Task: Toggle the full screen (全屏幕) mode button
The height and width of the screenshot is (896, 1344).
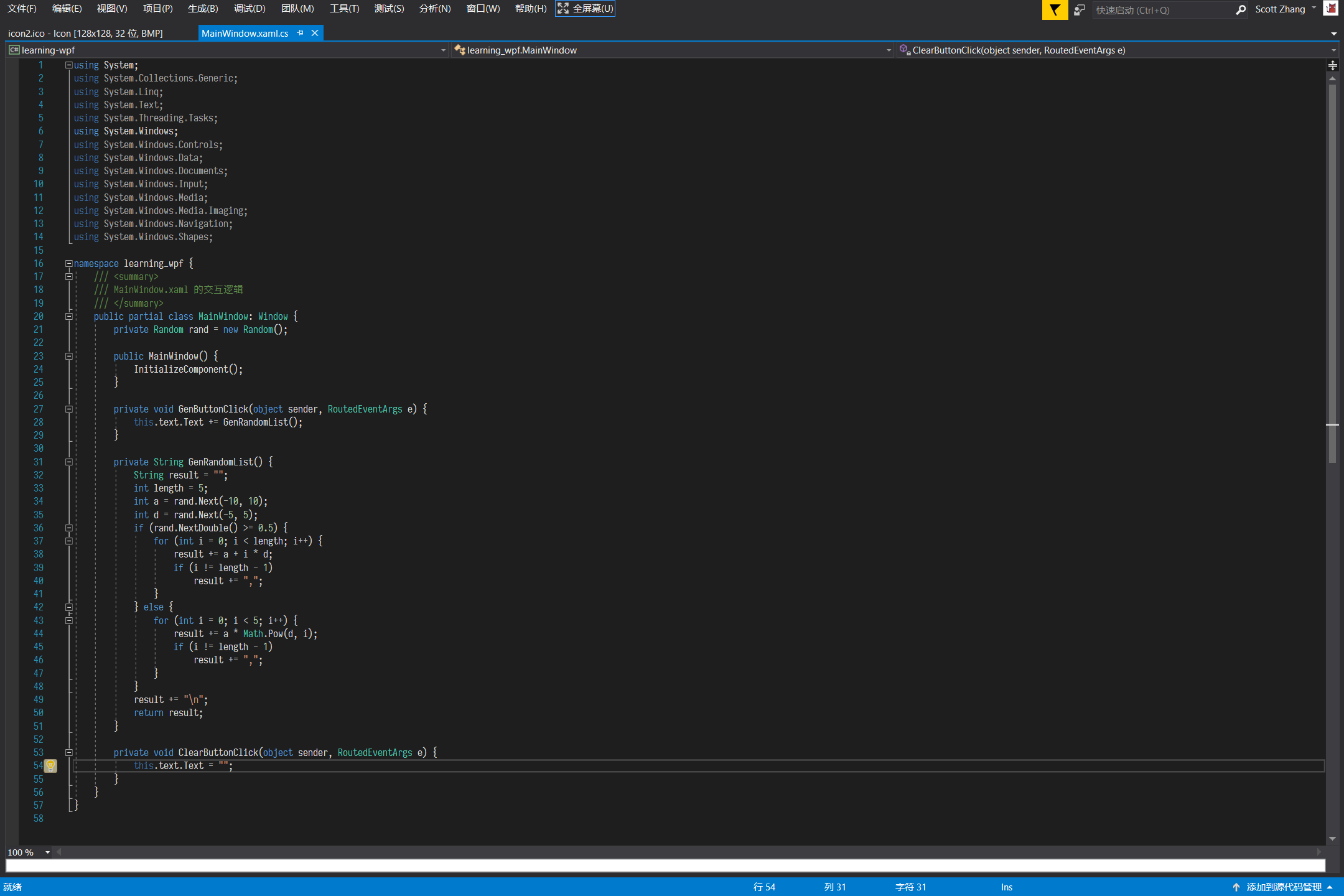Action: pos(585,9)
